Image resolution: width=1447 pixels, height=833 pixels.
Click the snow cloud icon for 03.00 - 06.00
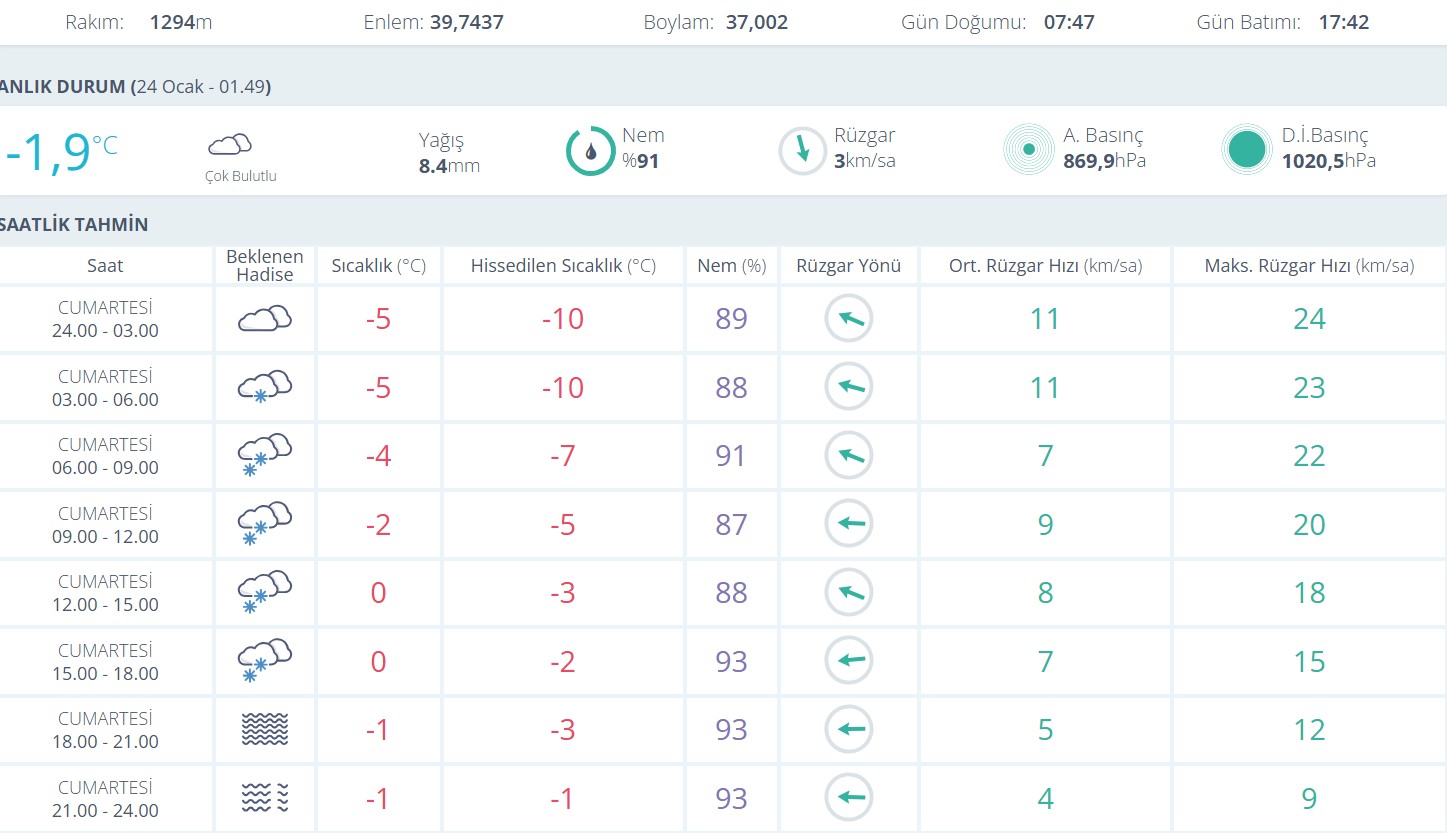point(264,387)
